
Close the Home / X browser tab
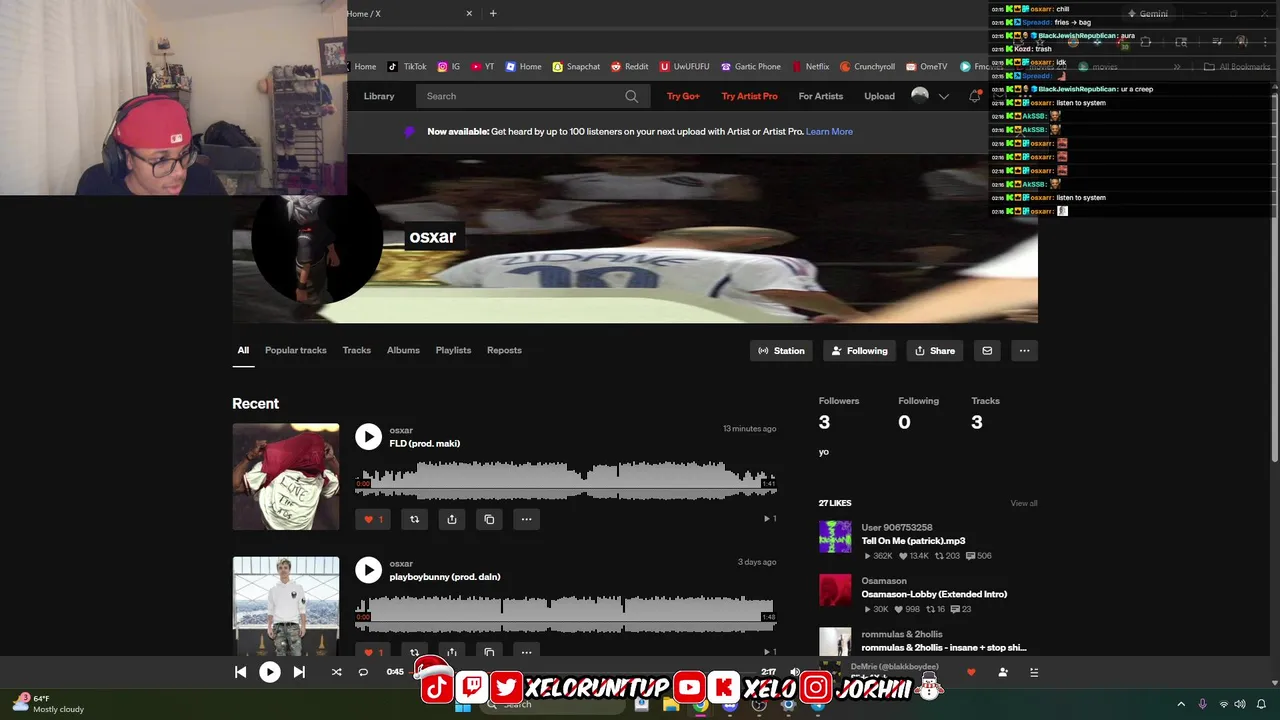[469, 13]
